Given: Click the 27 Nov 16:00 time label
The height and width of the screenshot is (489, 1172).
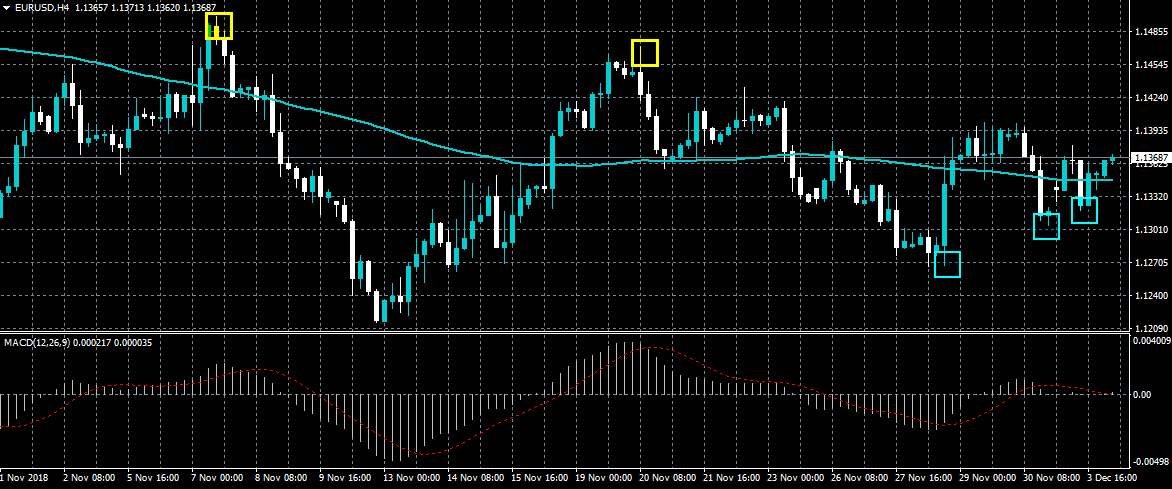Looking at the screenshot, I should pyautogui.click(x=925, y=477).
